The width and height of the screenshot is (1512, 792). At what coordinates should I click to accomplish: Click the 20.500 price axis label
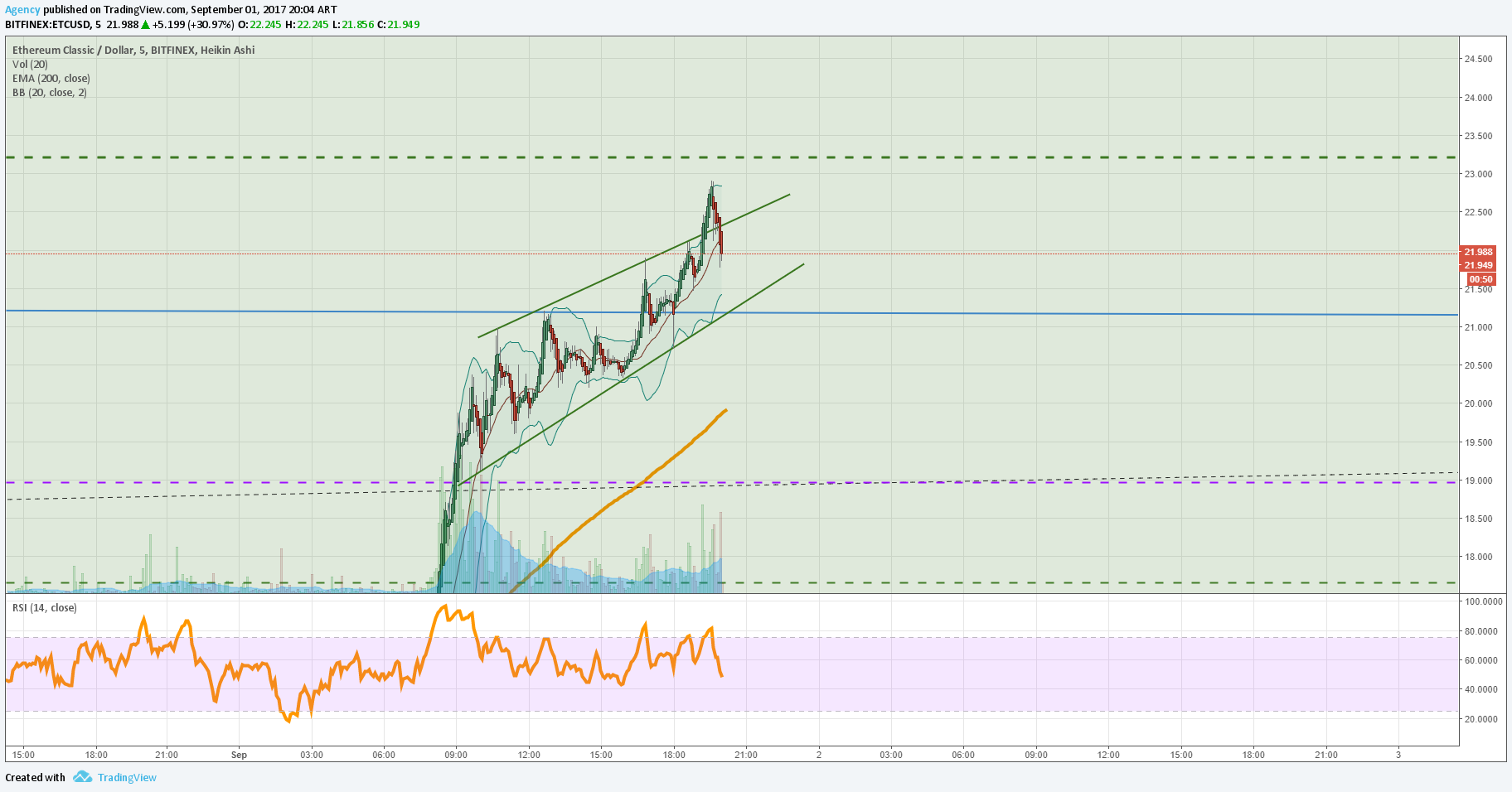(1478, 365)
